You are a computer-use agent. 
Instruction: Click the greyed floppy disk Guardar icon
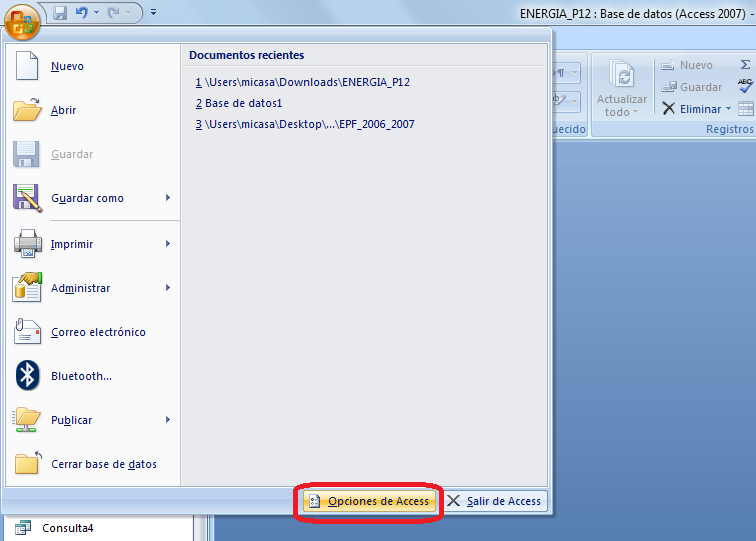coord(26,154)
